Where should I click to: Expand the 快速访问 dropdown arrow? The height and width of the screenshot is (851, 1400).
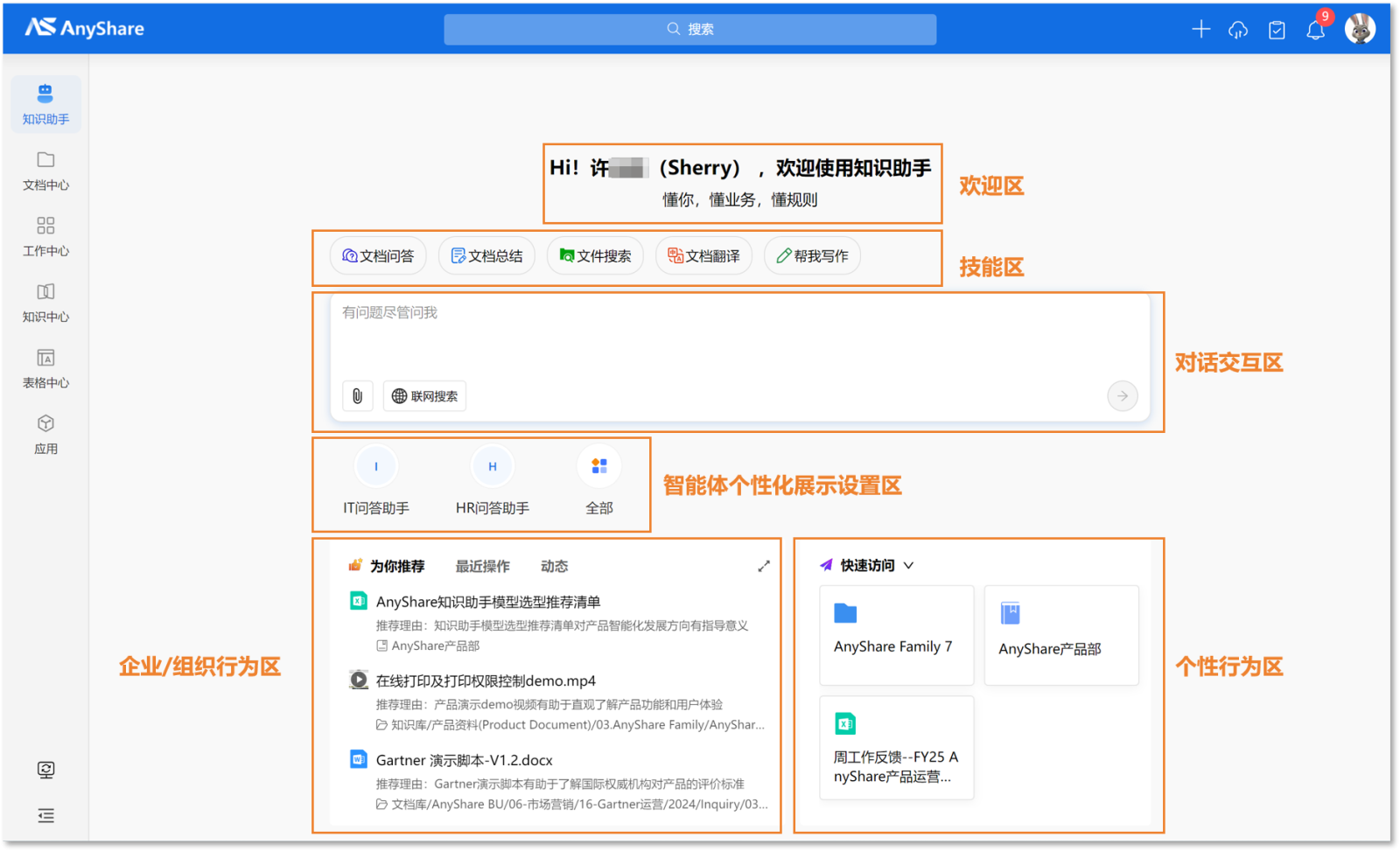pos(908,566)
